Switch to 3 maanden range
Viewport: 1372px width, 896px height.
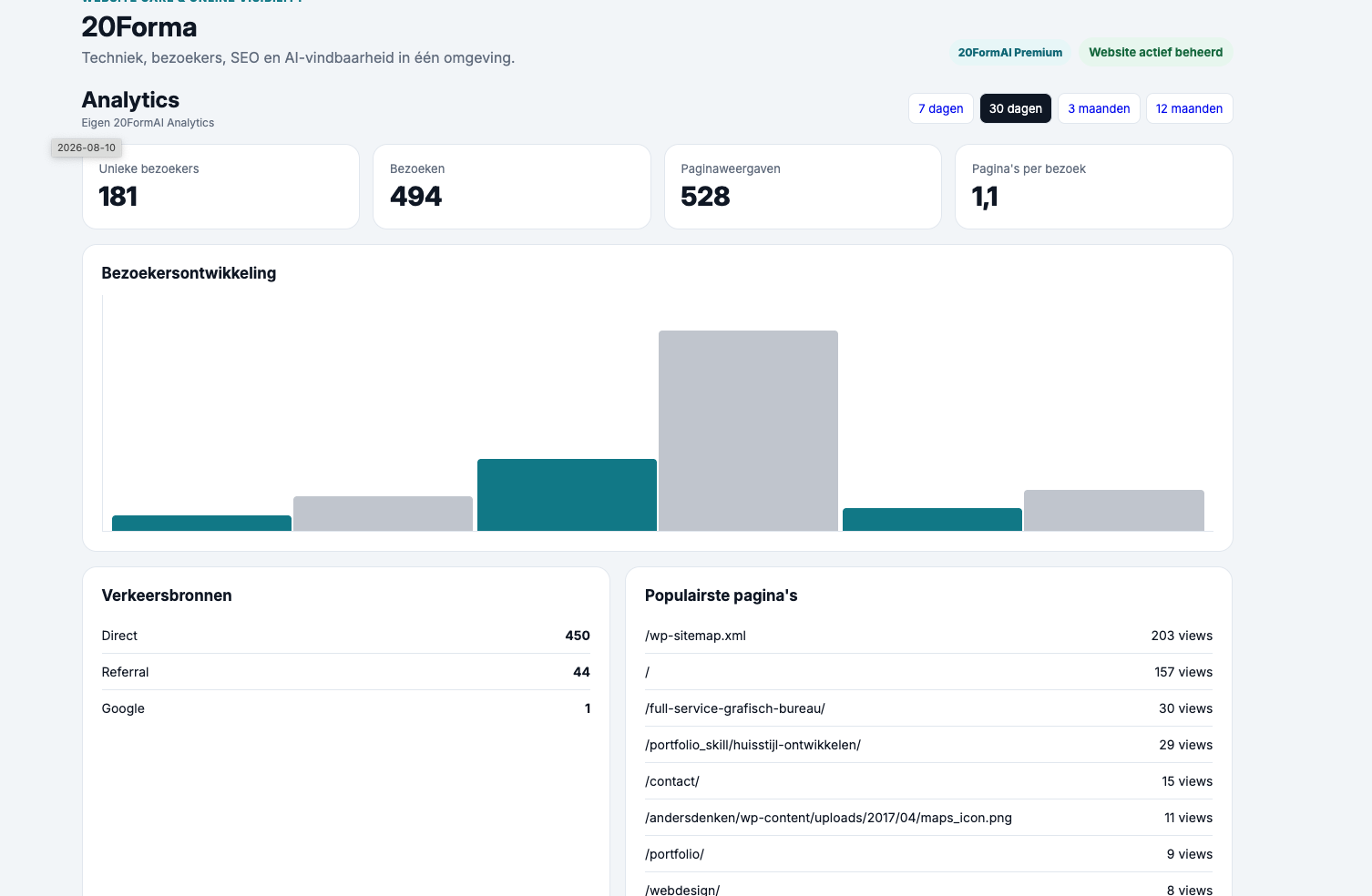1099,108
